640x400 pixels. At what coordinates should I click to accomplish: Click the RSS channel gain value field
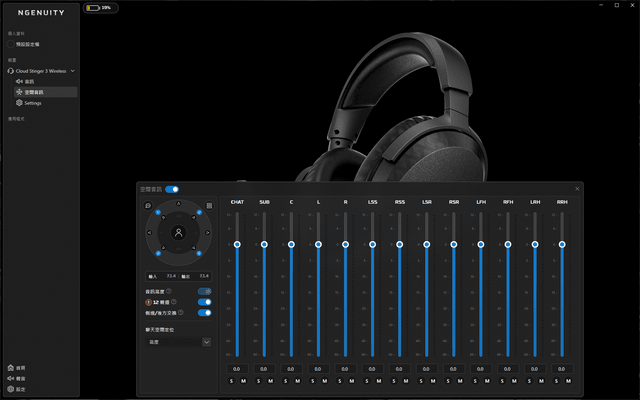point(400,369)
